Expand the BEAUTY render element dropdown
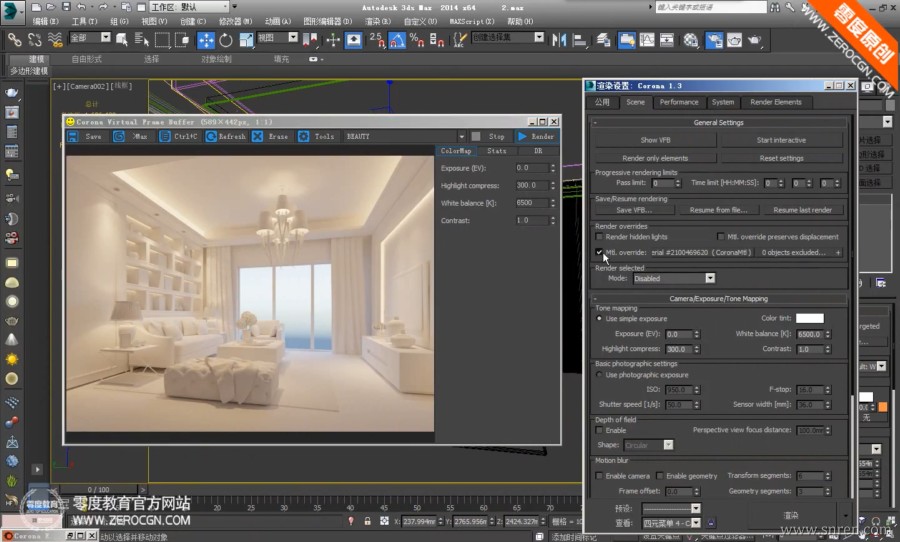Screen dimensions: 900x542 (462, 136)
